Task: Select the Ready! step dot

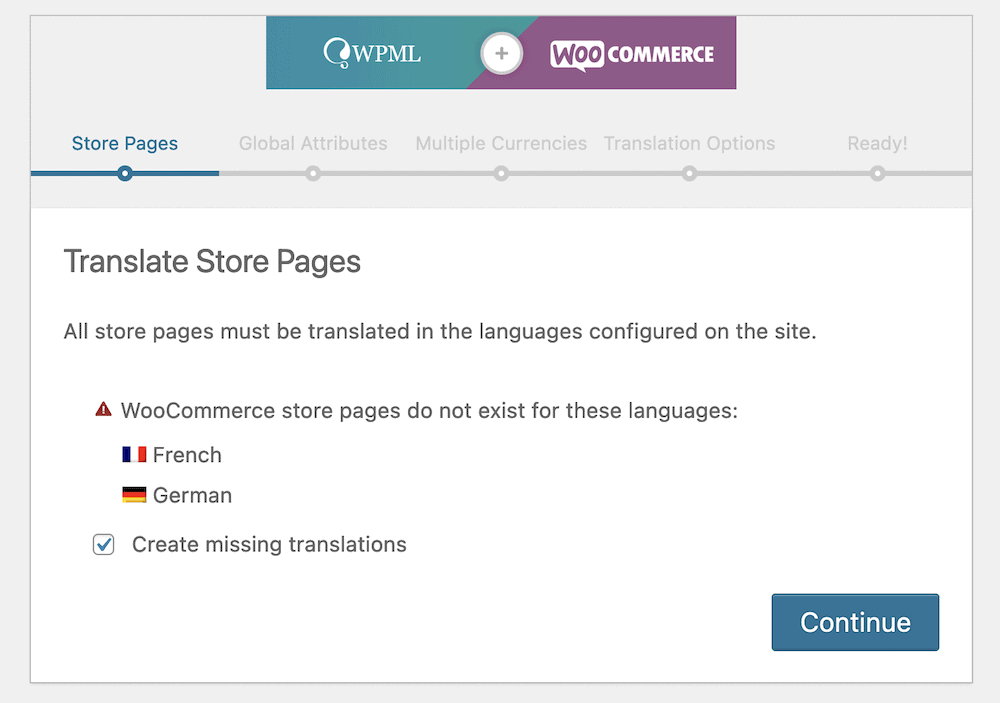Action: [x=877, y=174]
